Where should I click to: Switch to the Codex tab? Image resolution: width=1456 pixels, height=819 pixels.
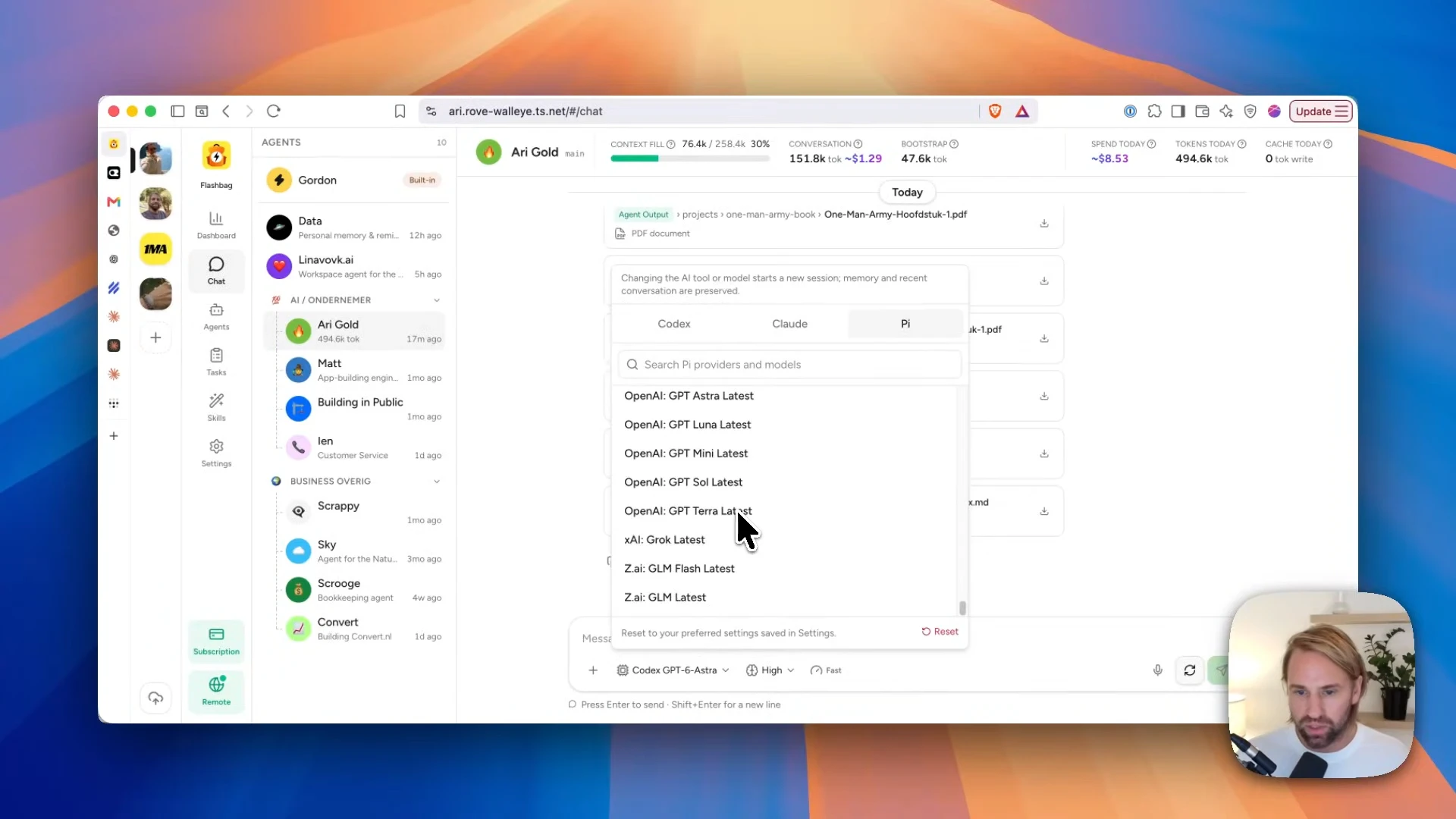pyautogui.click(x=674, y=324)
